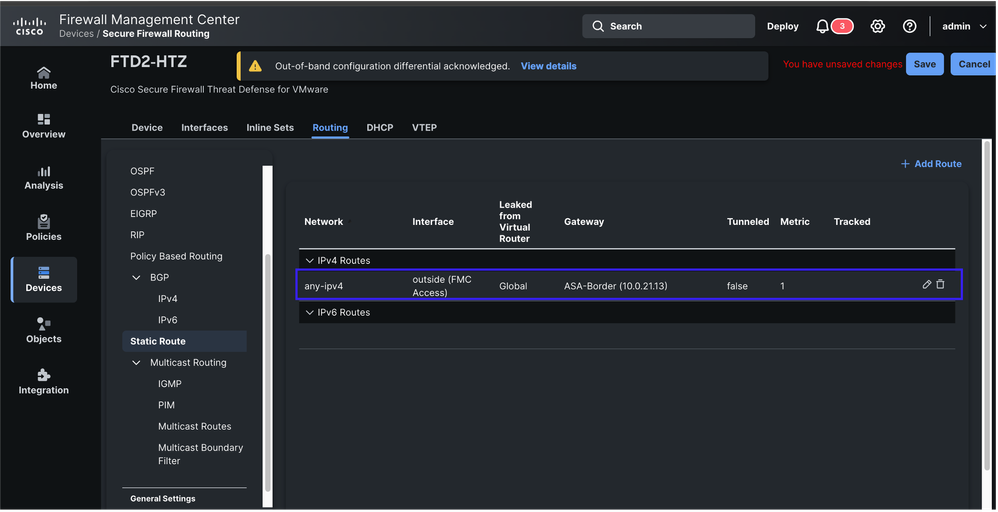Viewport: 998px width, 512px height.
Task: Select IPv6 under BGP
Action: coord(168,320)
